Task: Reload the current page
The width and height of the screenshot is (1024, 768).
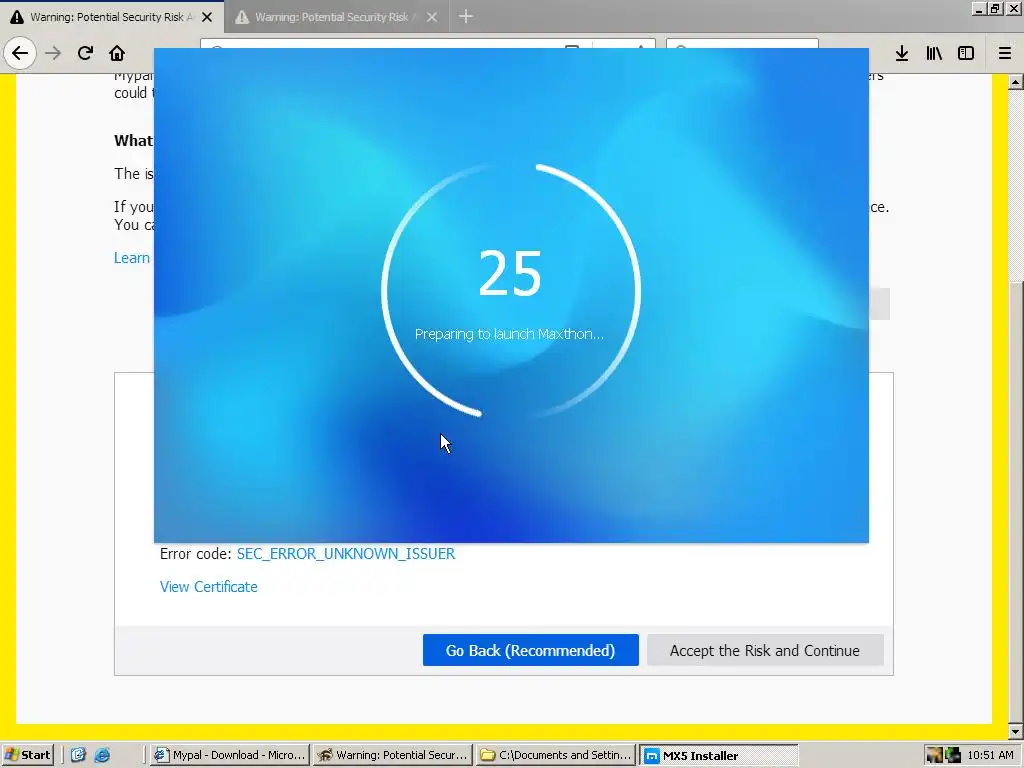Action: pos(85,53)
